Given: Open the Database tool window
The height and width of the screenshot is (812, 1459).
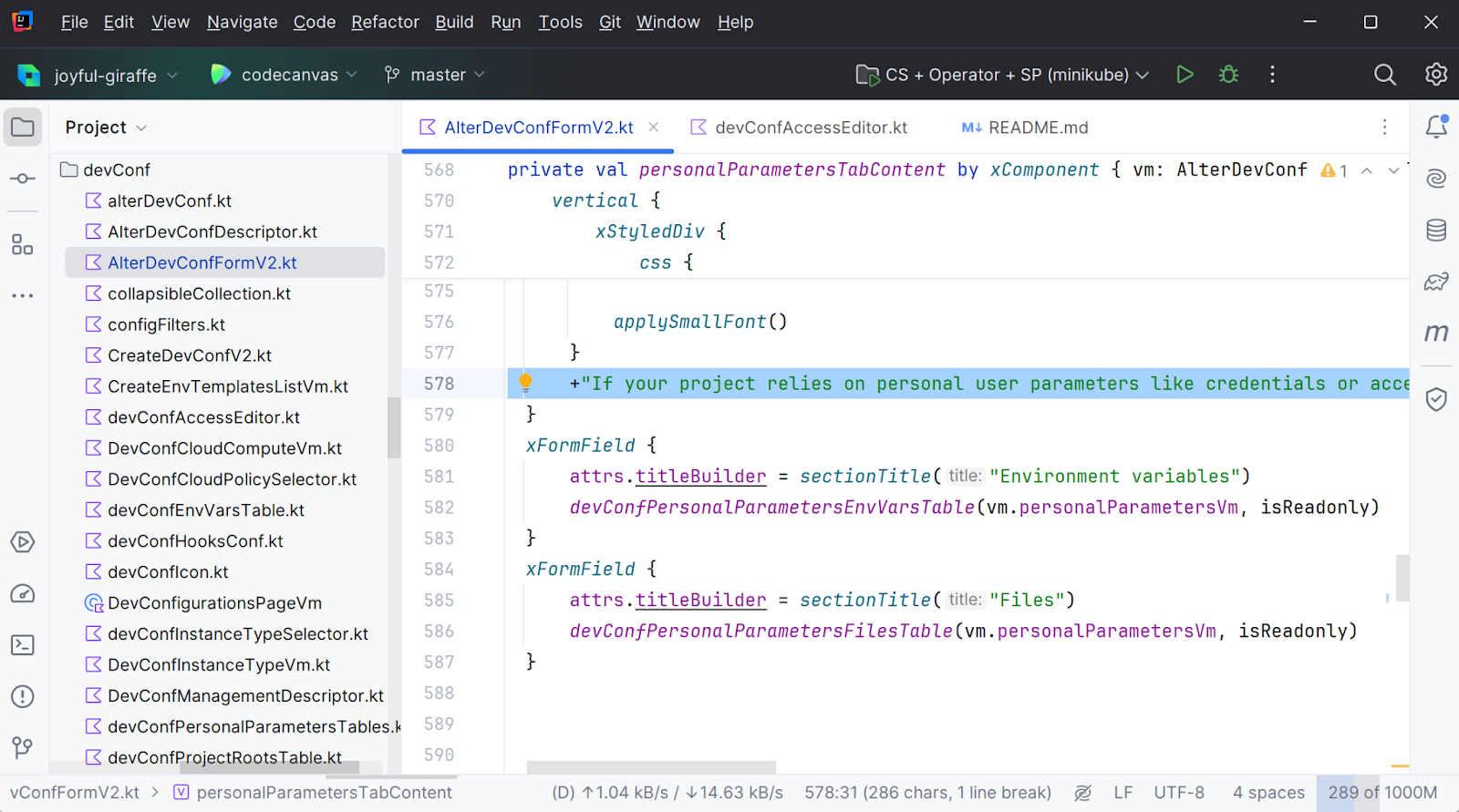Looking at the screenshot, I should (1436, 231).
